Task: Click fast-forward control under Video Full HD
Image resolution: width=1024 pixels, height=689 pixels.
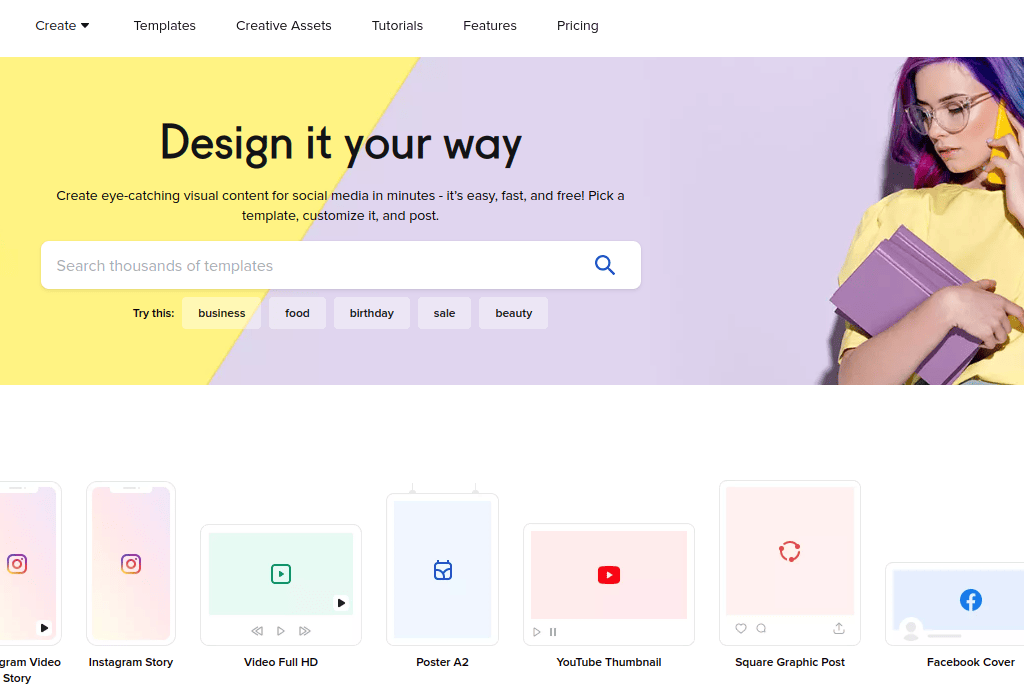Action: tap(304, 631)
